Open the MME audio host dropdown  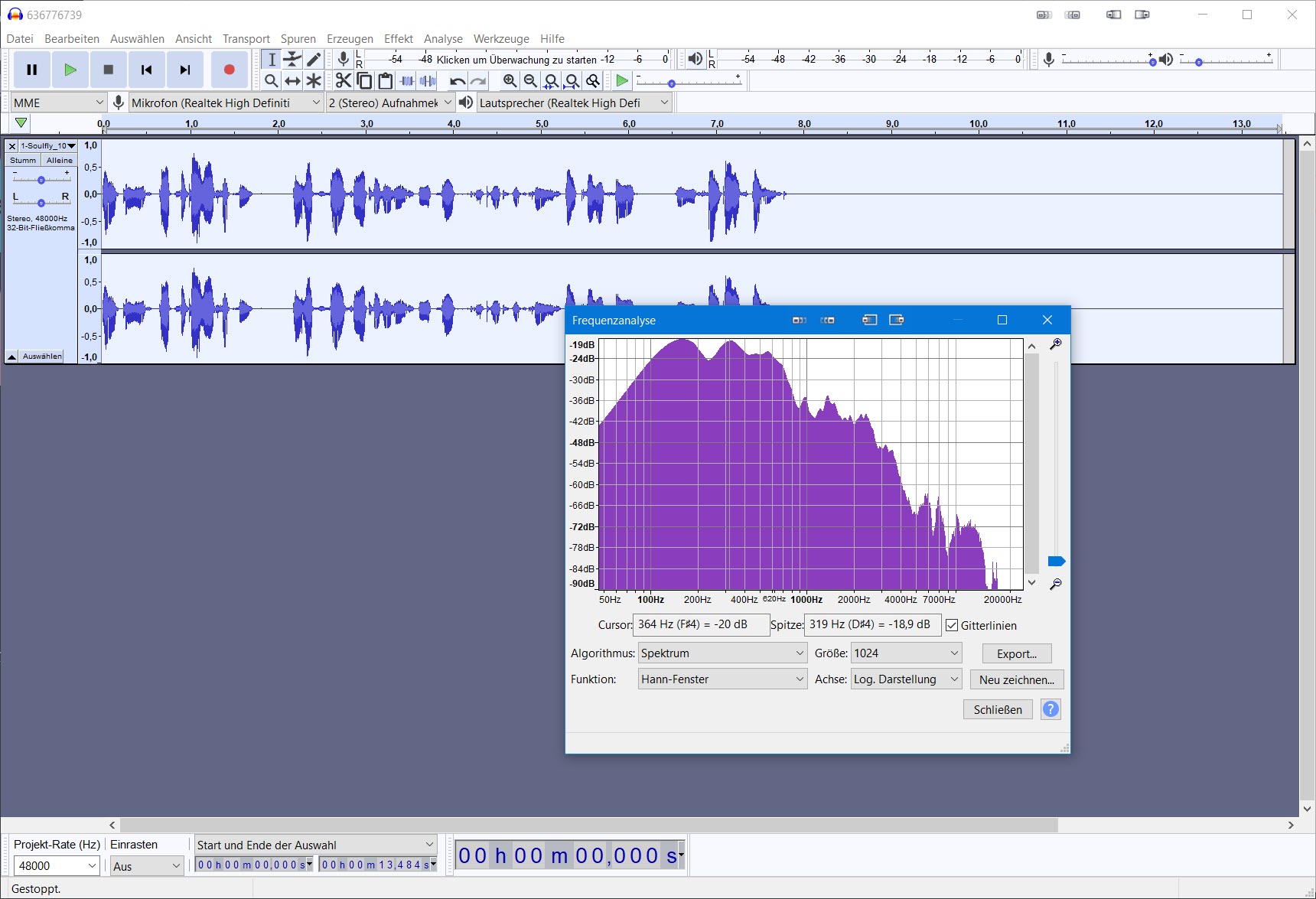(x=58, y=103)
